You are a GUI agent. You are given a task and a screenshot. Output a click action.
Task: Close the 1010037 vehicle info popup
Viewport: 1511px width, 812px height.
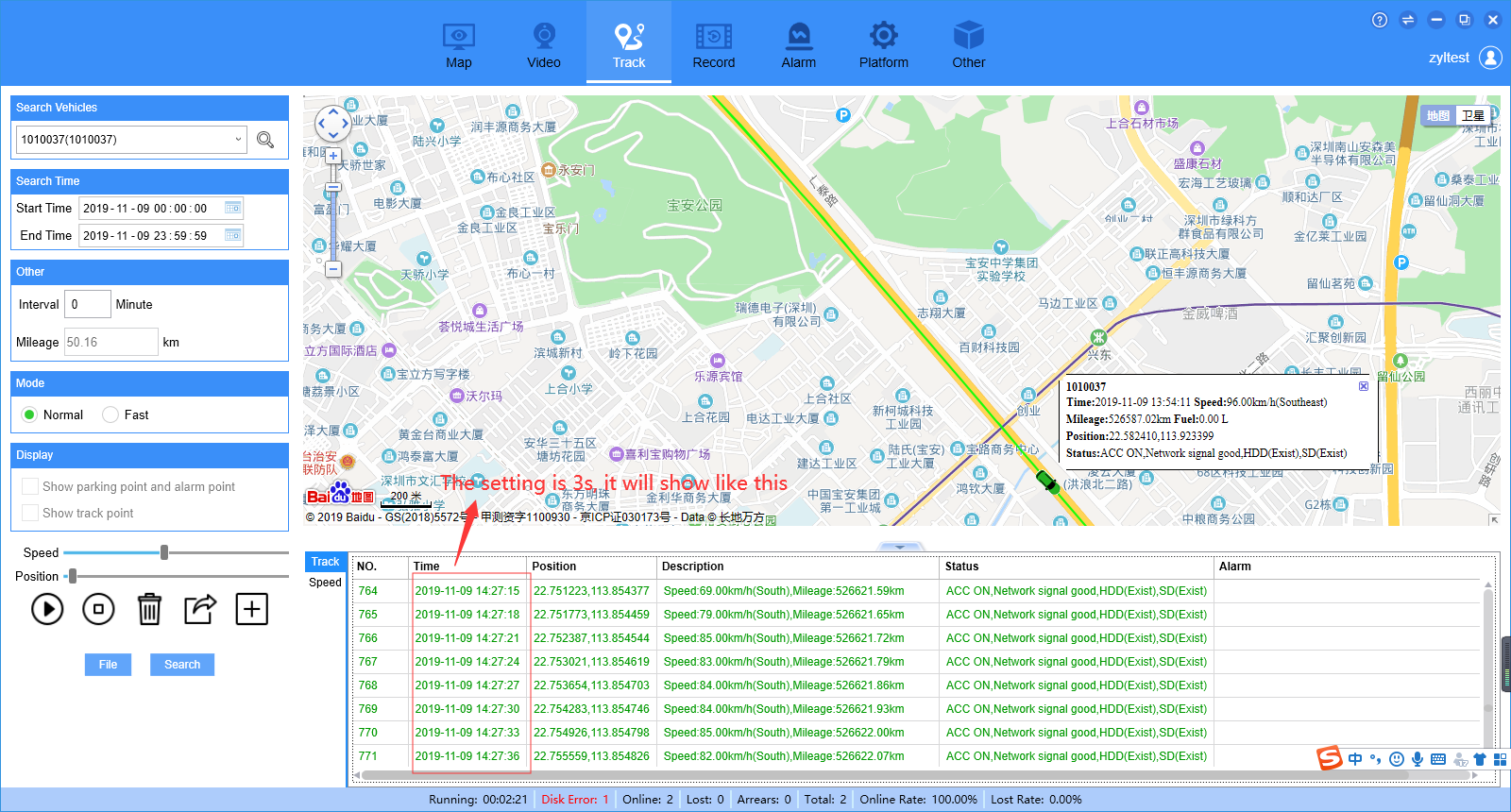(x=1364, y=386)
